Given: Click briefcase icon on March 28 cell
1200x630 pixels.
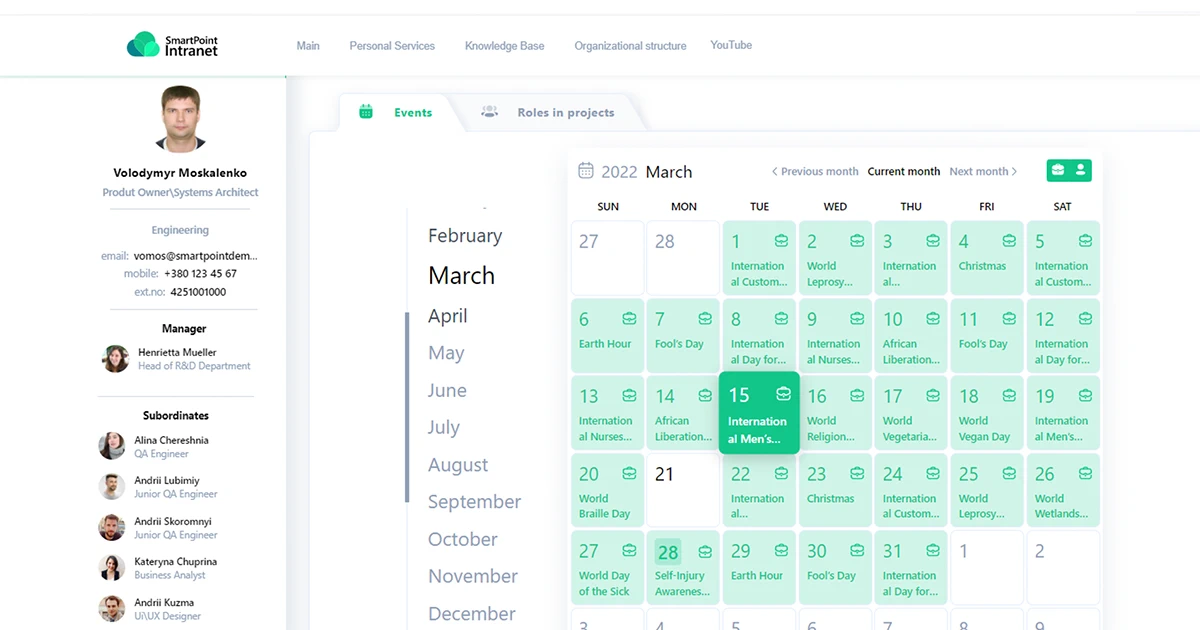Looking at the screenshot, I should tap(705, 551).
